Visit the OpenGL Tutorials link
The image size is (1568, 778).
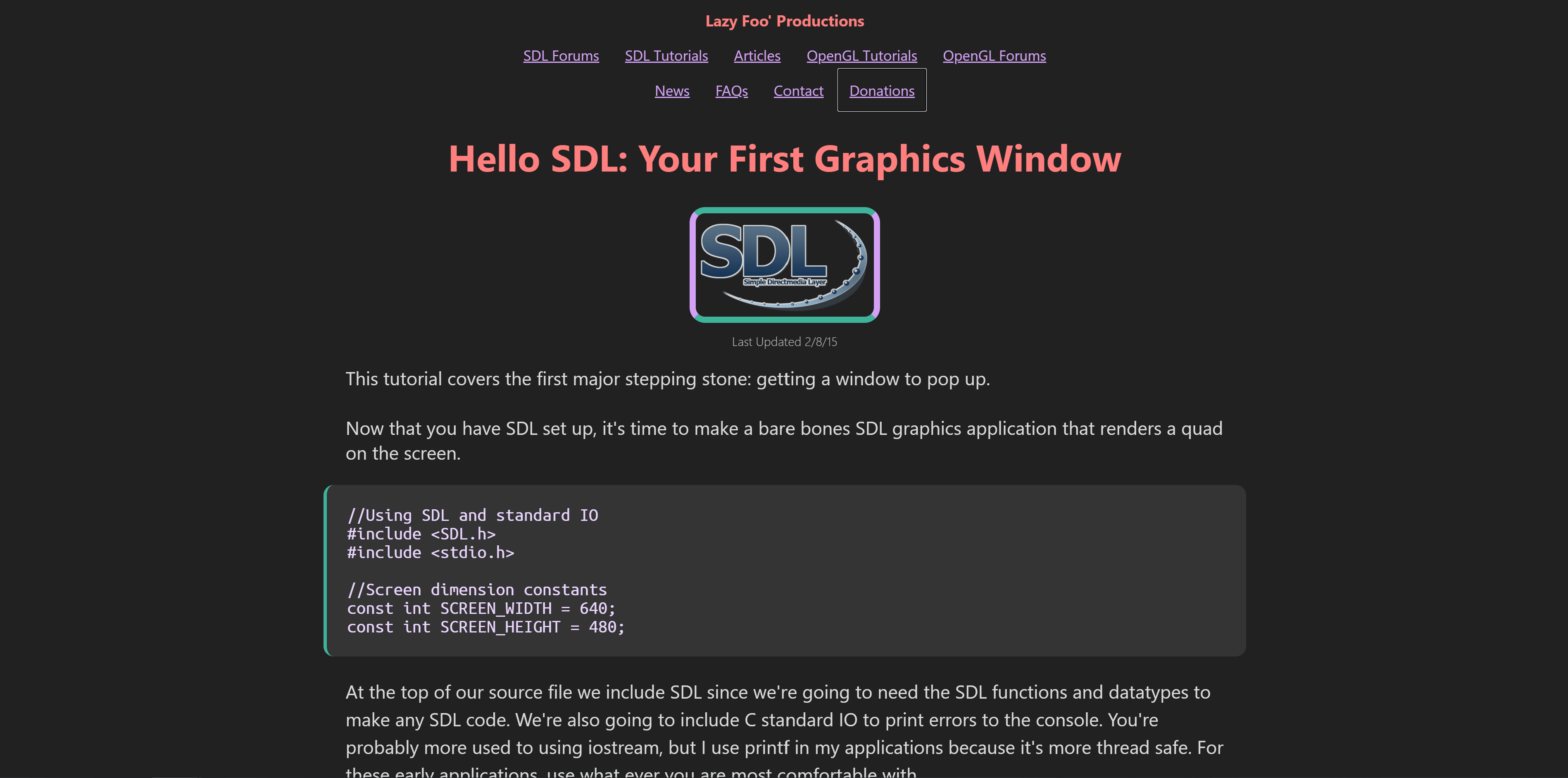[x=861, y=56]
